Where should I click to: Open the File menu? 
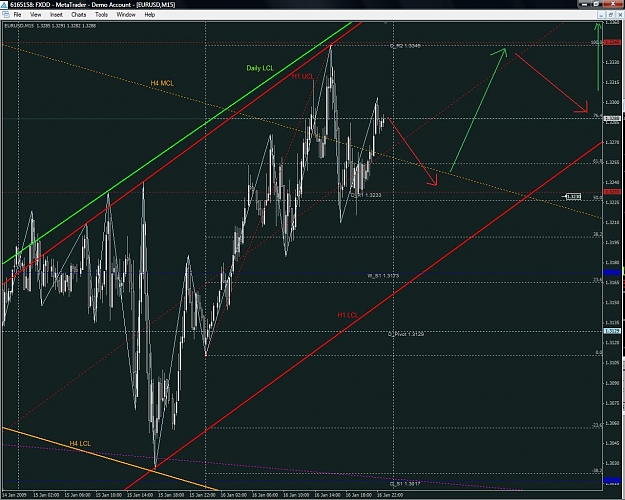18,15
